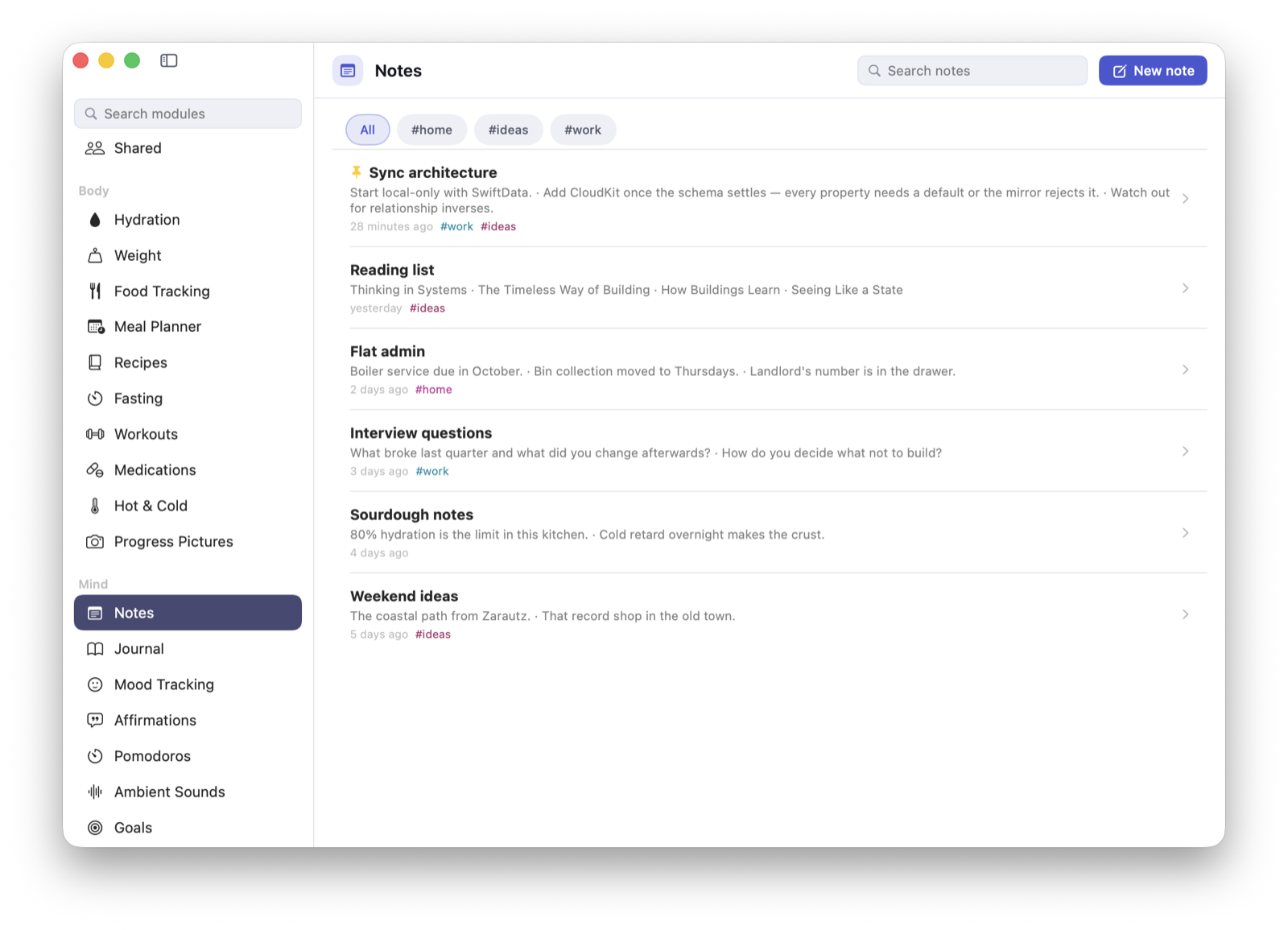This screenshot has height=930, width=1288.
Task: Click the magnifier in Search modules
Action: pyautogui.click(x=91, y=114)
